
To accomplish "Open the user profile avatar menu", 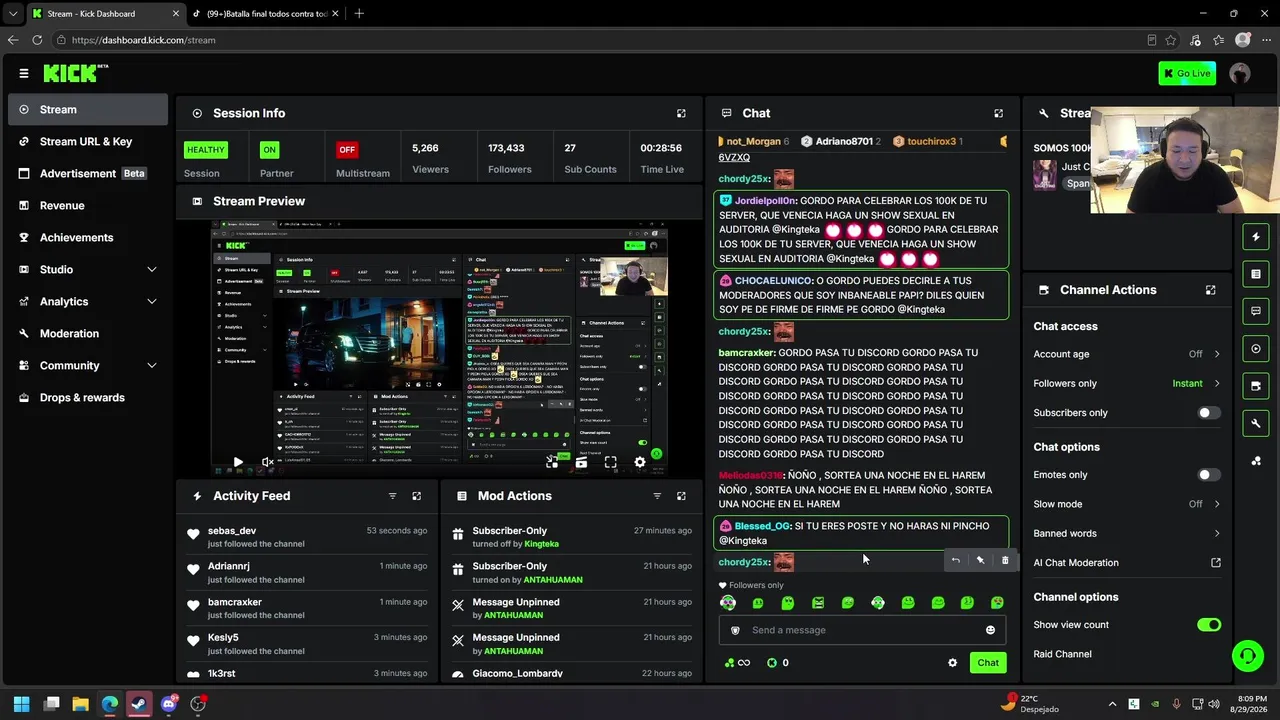I will tap(1240, 73).
